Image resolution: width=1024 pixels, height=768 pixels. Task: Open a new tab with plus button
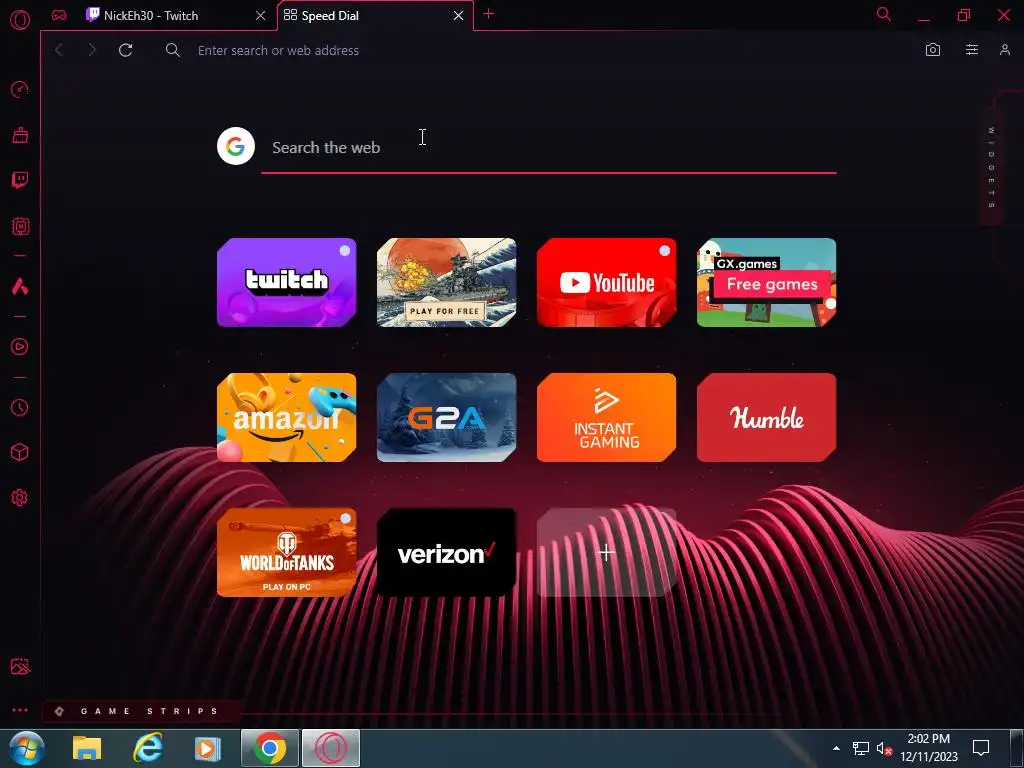pyautogui.click(x=488, y=14)
